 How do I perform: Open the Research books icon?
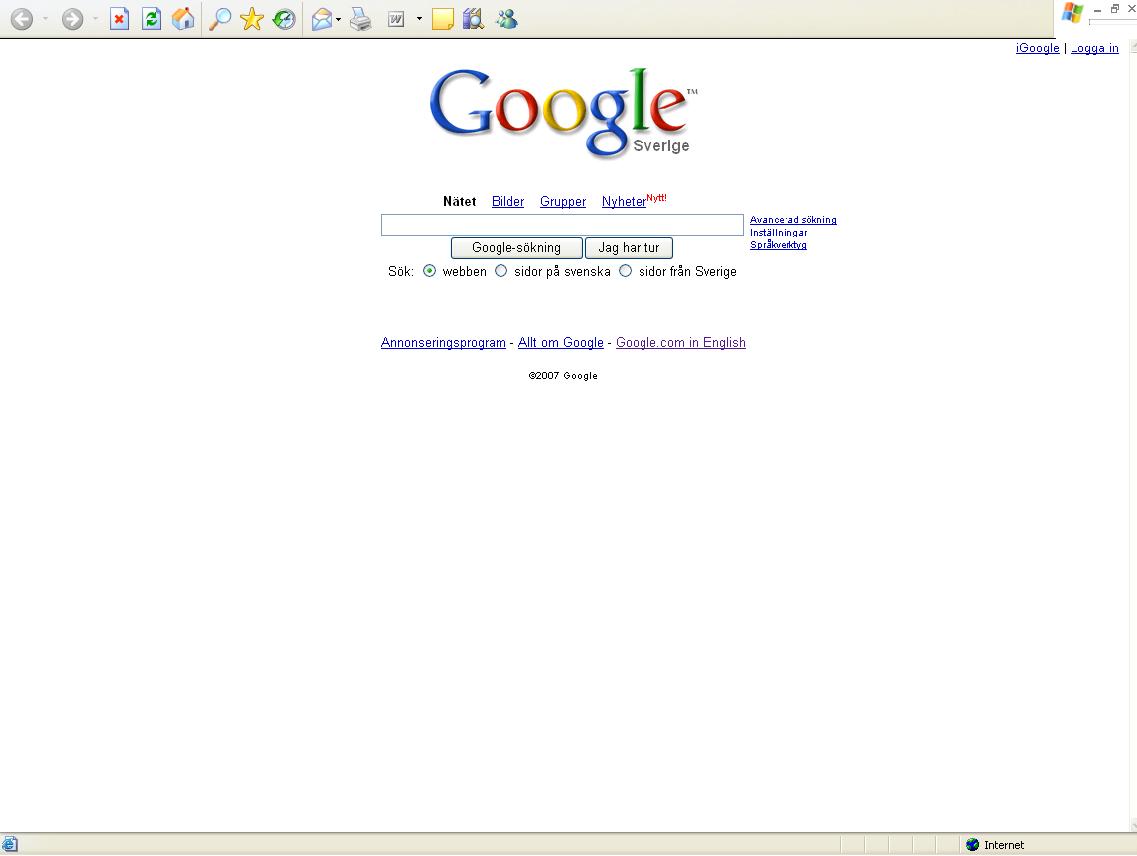[x=474, y=19]
